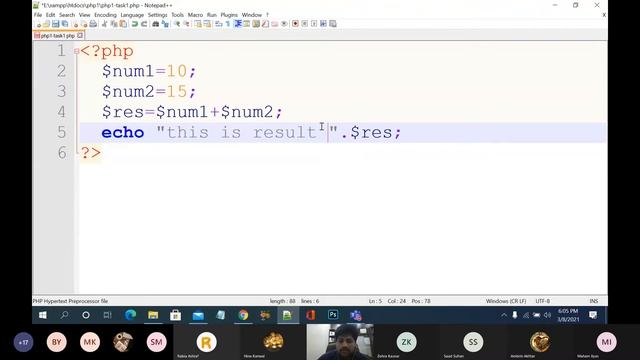This screenshot has width=640, height=360.
Task: Click the Close All toolbar icon
Action: 84,24
